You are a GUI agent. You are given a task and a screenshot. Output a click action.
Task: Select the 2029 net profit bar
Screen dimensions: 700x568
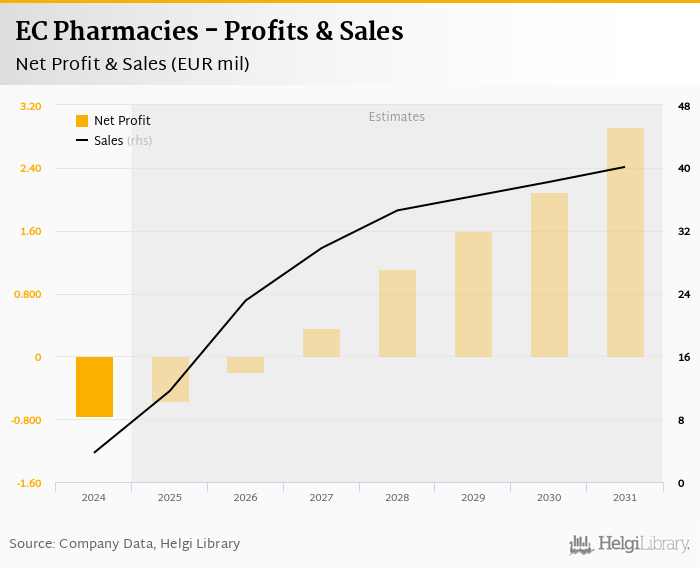[x=473, y=294]
